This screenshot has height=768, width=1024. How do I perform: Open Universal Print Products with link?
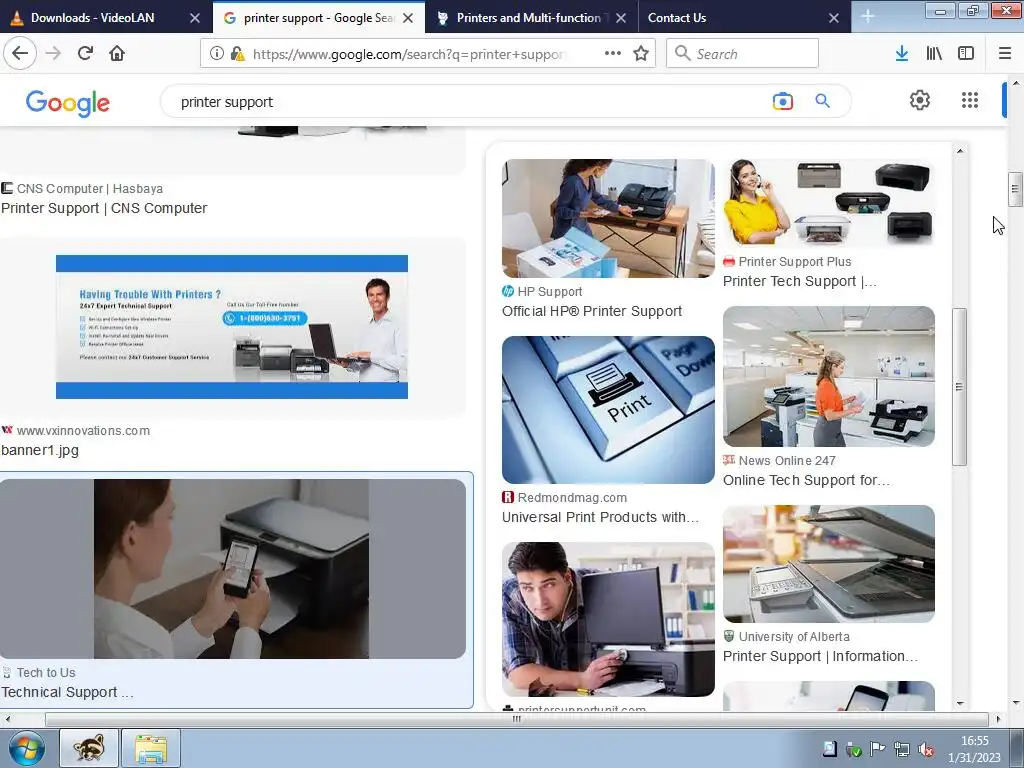coord(600,517)
